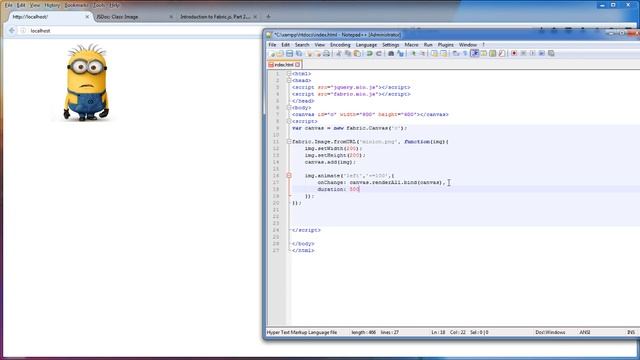The width and height of the screenshot is (640, 360).
Task: Create a new file in Notepad++ toolbar
Action: click(272, 53)
